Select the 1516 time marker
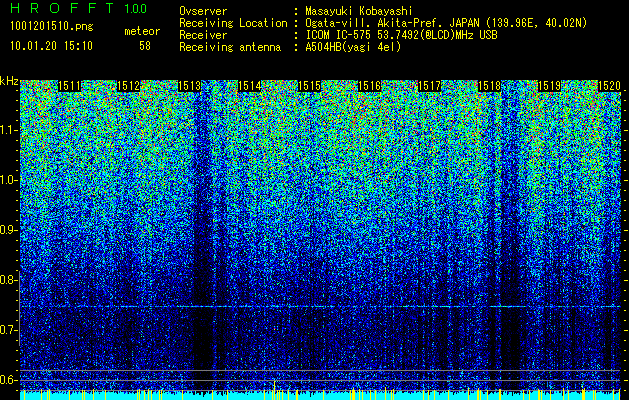 pos(369,86)
